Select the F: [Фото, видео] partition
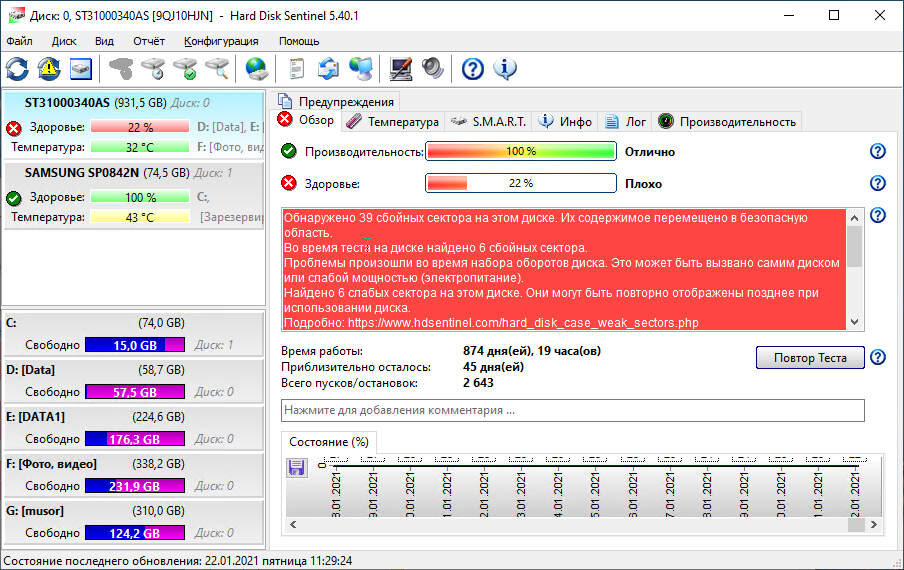904x570 pixels. (x=134, y=475)
